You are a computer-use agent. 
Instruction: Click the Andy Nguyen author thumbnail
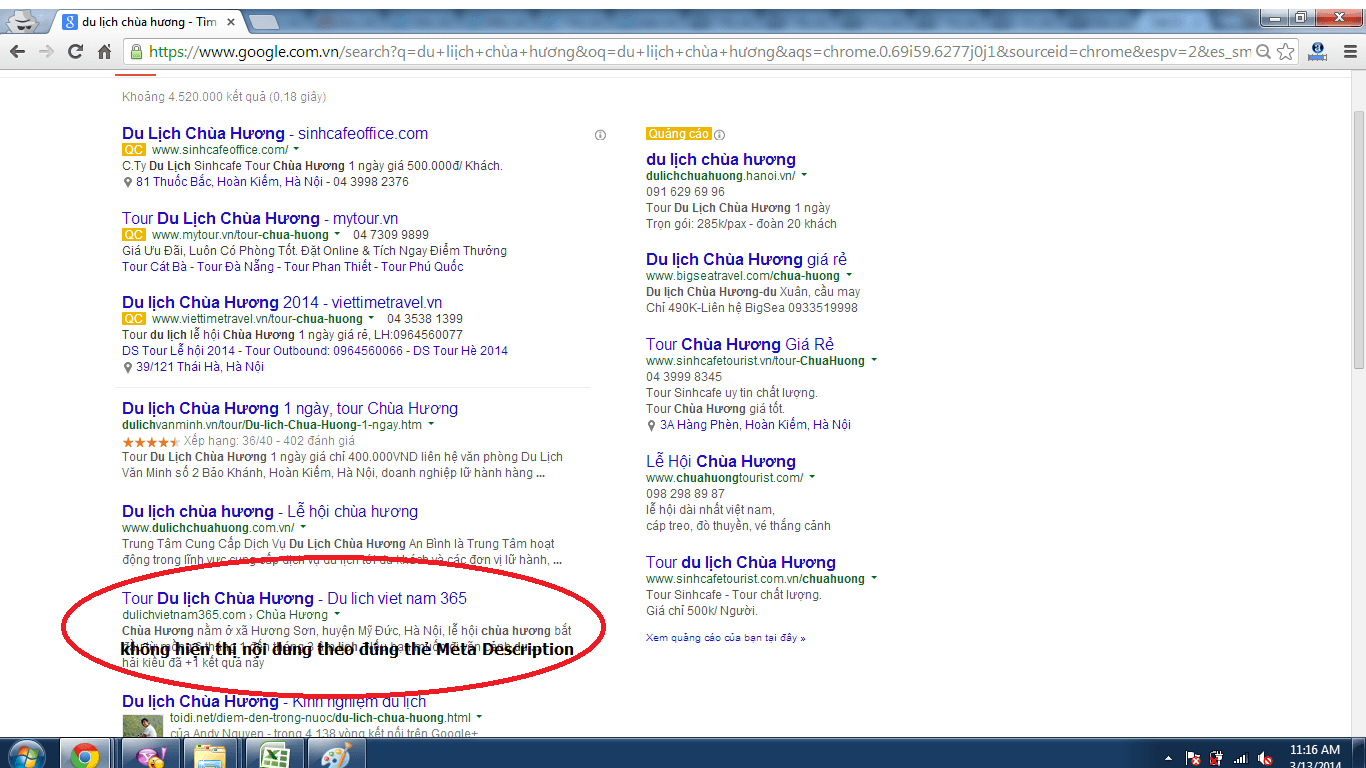tap(143, 728)
